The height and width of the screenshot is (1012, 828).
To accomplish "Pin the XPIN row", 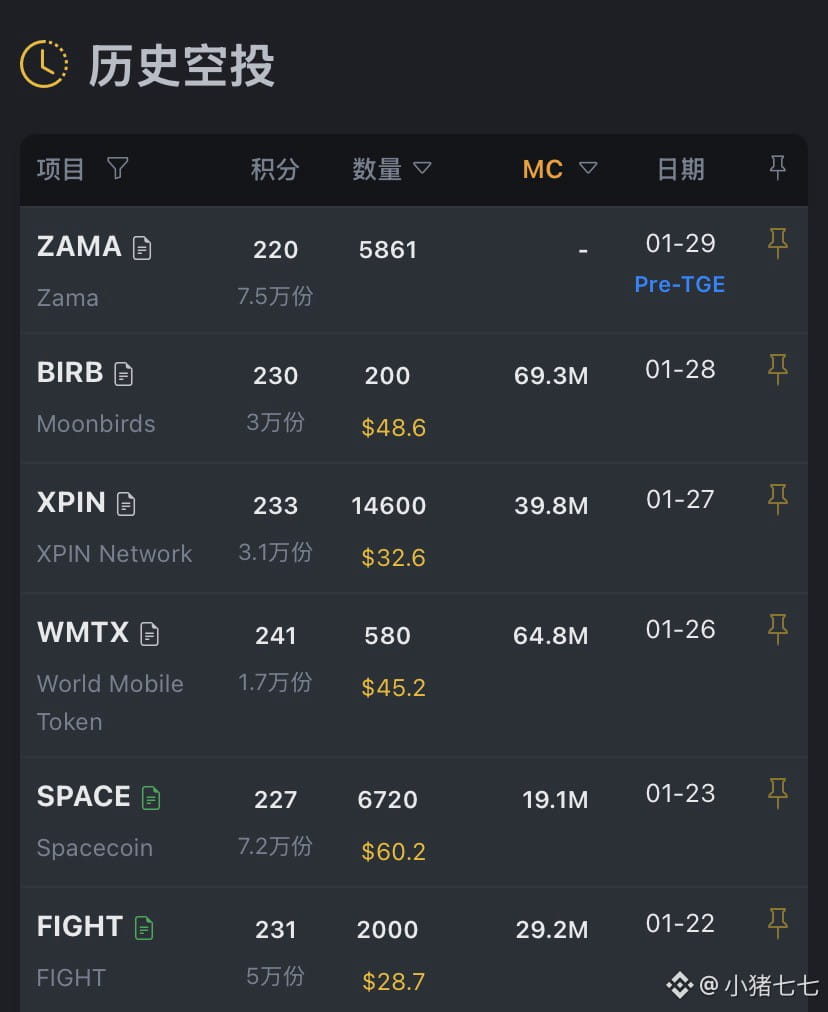I will (777, 498).
